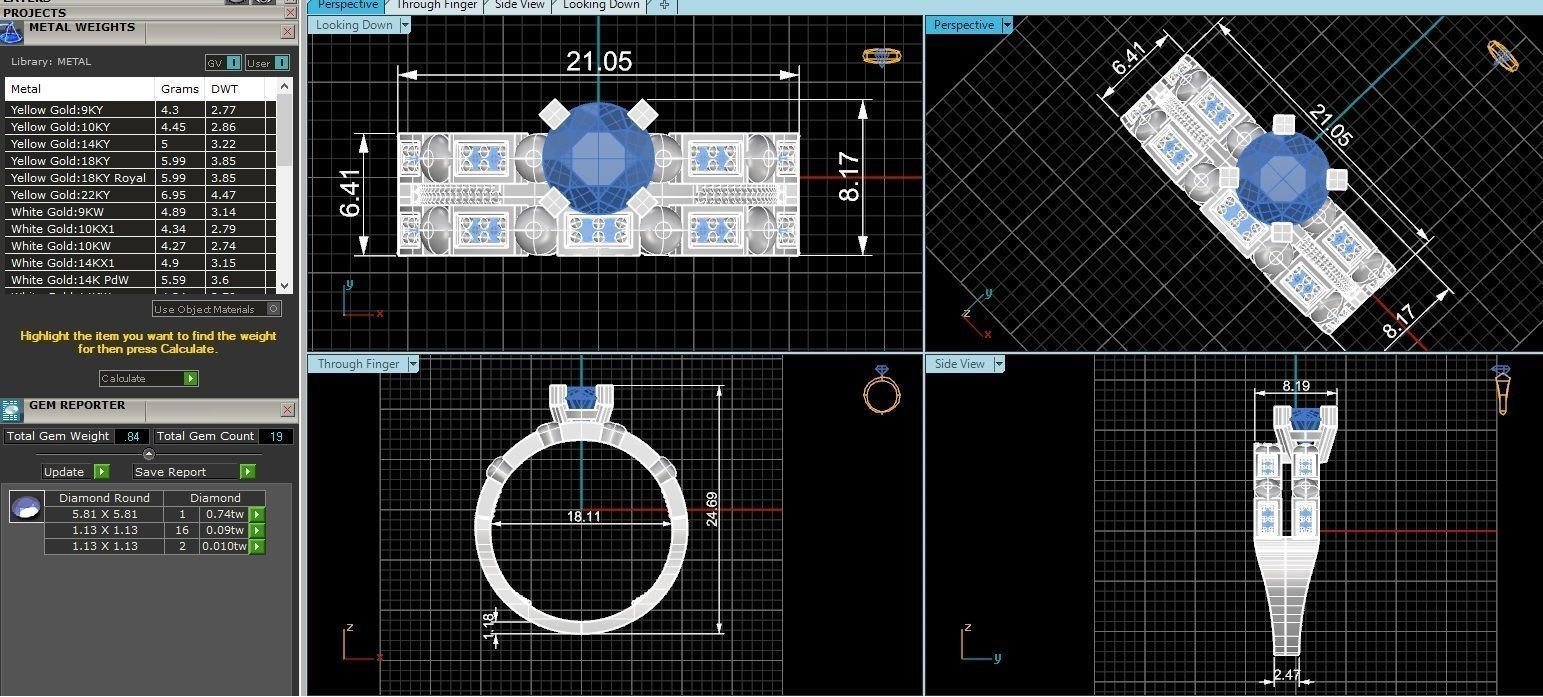Click the green arrow on the 0.74tw row
This screenshot has width=1543, height=697.
tap(257, 514)
